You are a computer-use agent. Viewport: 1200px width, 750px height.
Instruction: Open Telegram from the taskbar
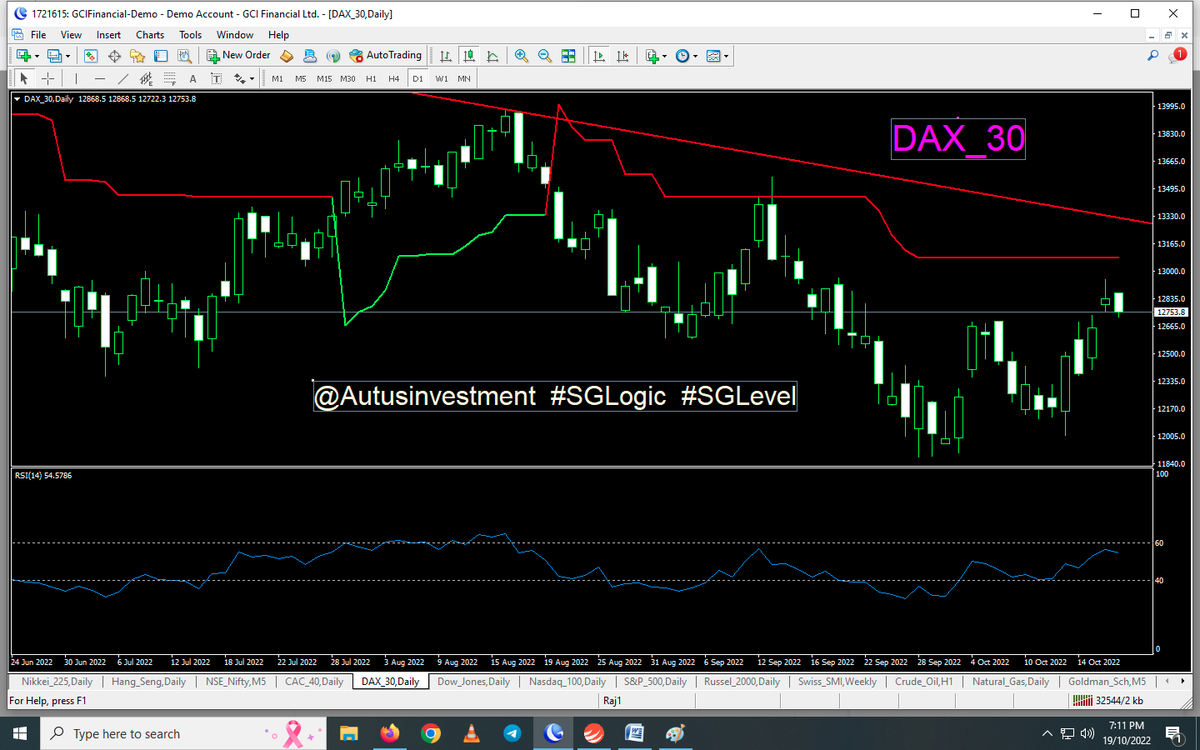click(512, 733)
